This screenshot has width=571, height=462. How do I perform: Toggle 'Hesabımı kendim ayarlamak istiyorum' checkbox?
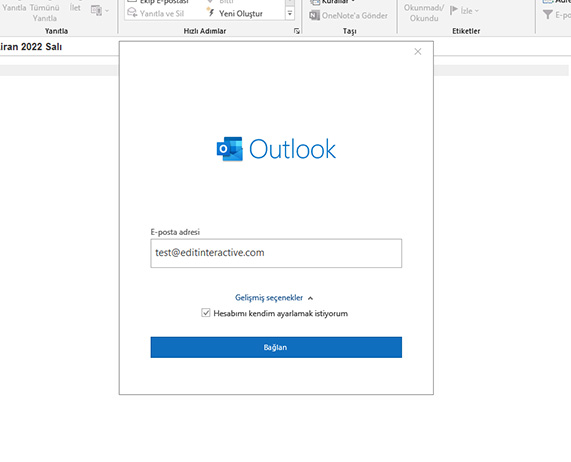pos(206,313)
